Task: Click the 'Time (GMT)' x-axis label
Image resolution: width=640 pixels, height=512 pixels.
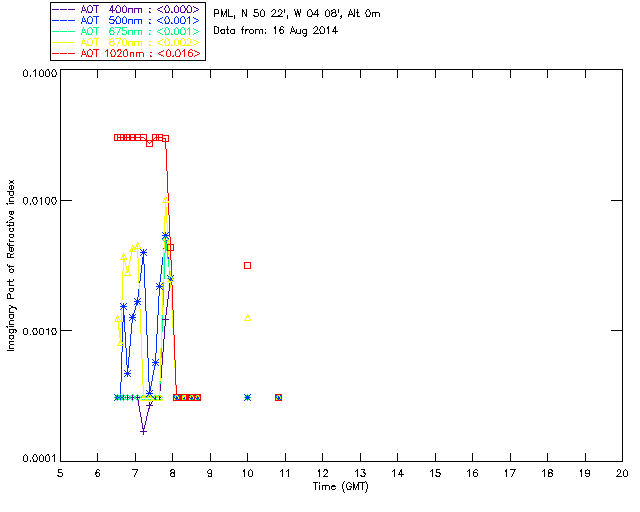Action: [342, 486]
